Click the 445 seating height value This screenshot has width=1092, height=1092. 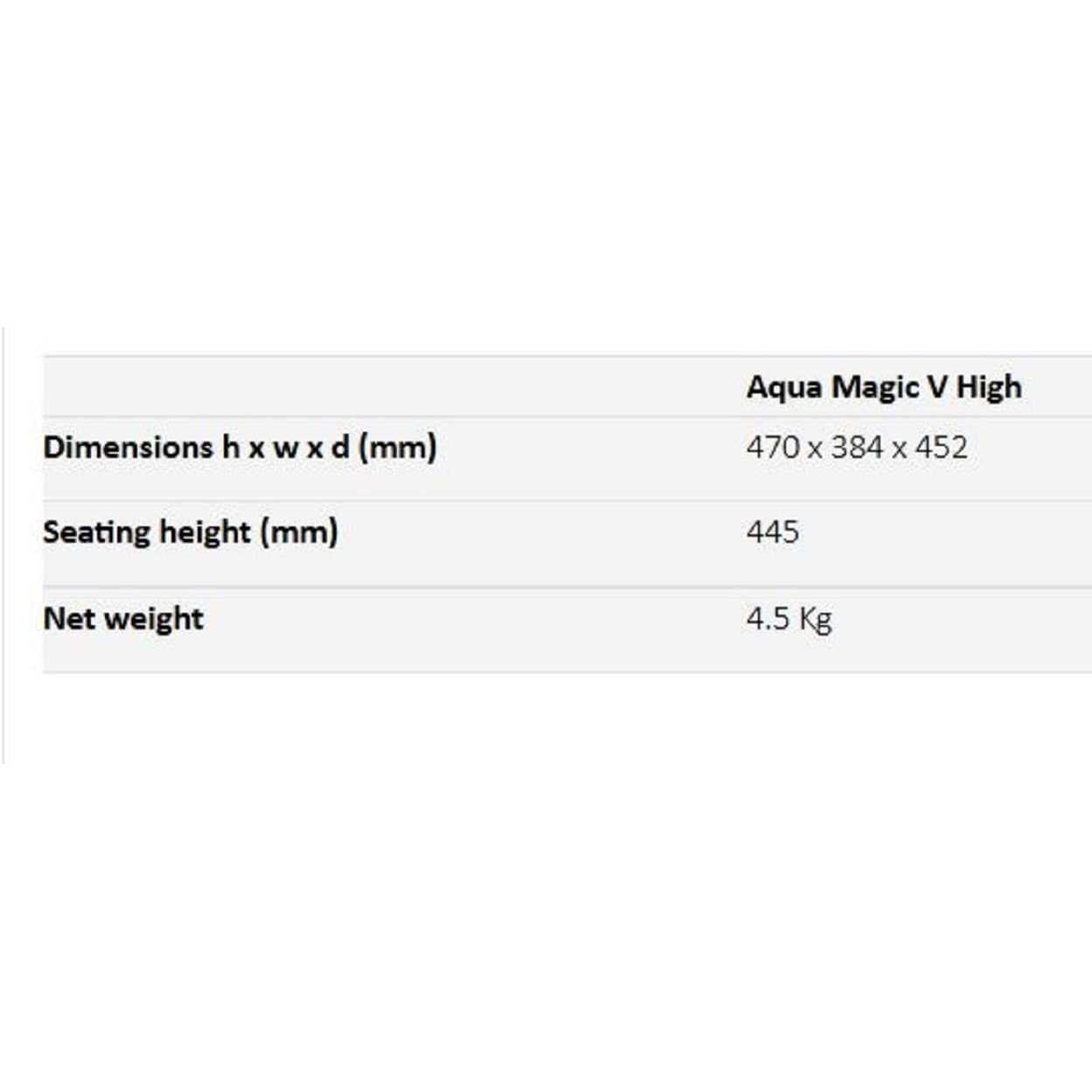(773, 532)
